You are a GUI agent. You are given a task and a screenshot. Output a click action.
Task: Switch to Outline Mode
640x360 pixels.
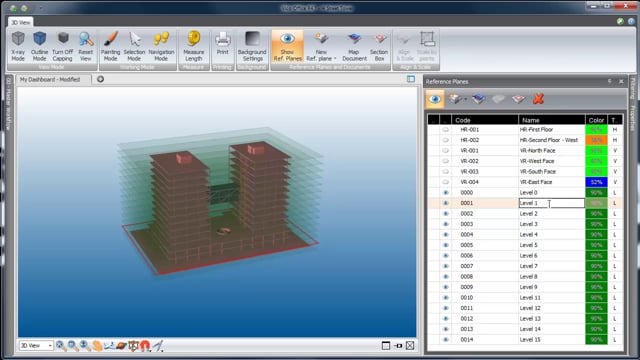(40, 47)
